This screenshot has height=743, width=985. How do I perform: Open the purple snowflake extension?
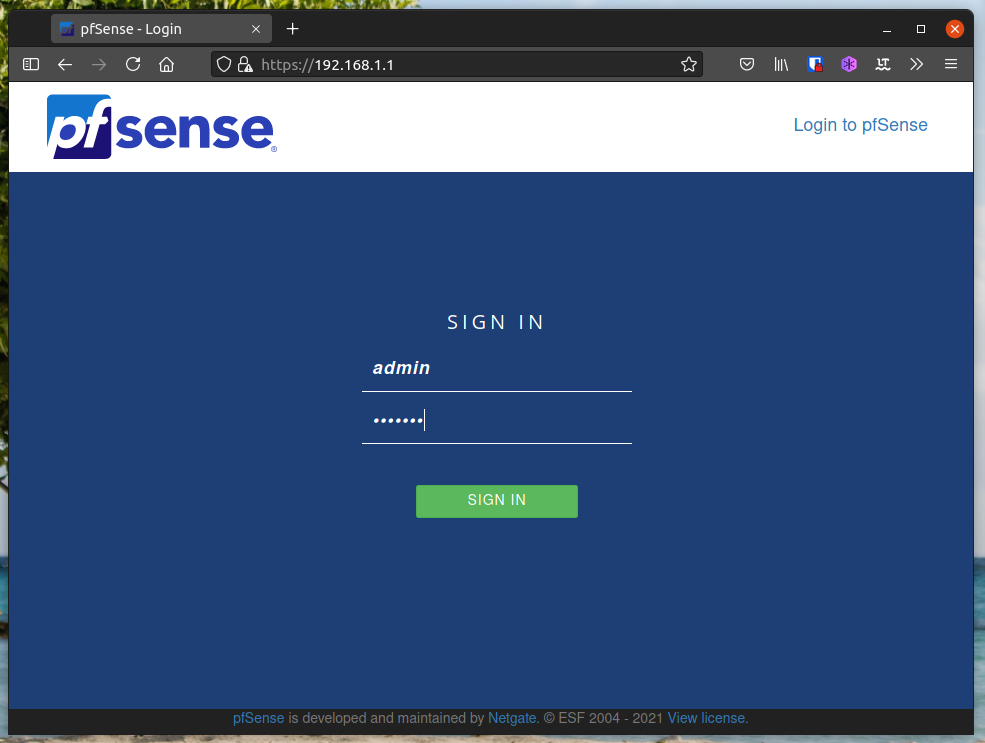pyautogui.click(x=849, y=64)
